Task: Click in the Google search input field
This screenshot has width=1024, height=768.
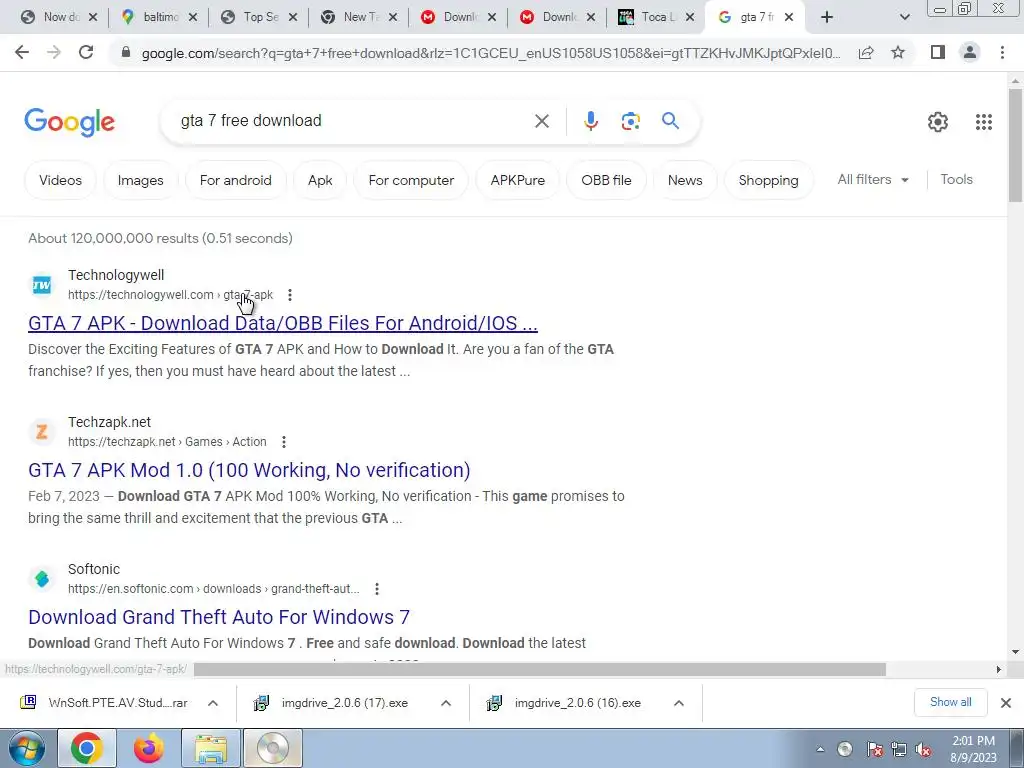Action: coord(353,121)
